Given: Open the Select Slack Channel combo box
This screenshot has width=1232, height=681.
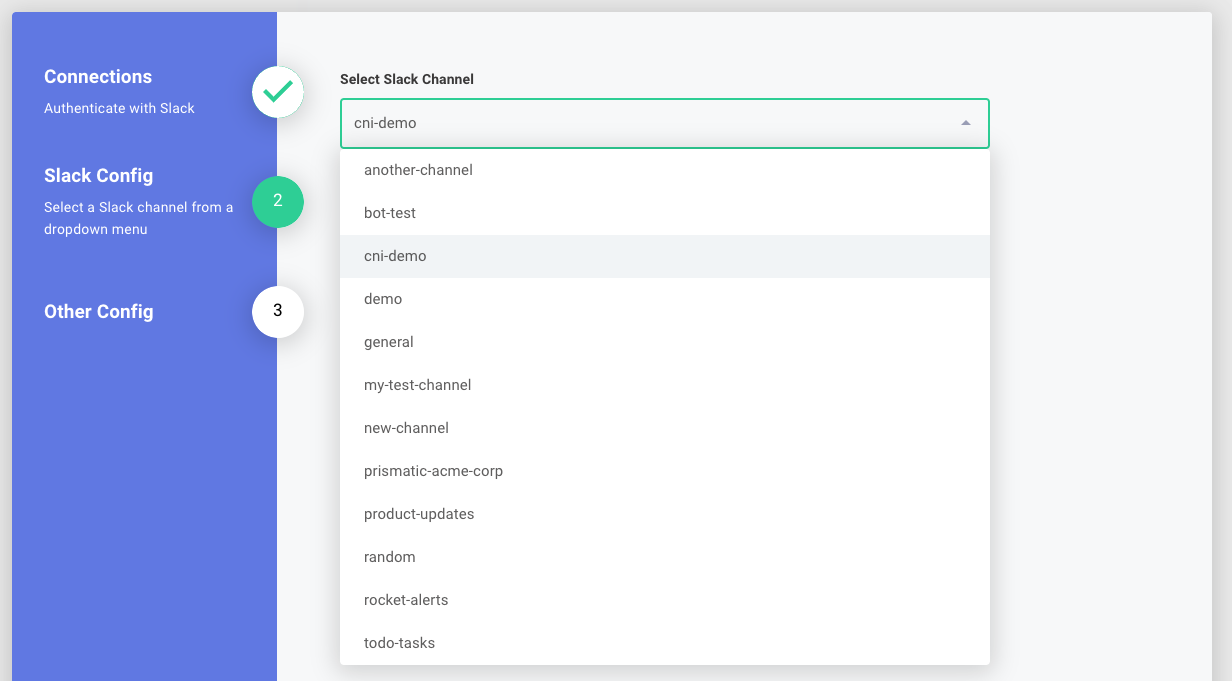Looking at the screenshot, I should tap(664, 123).
